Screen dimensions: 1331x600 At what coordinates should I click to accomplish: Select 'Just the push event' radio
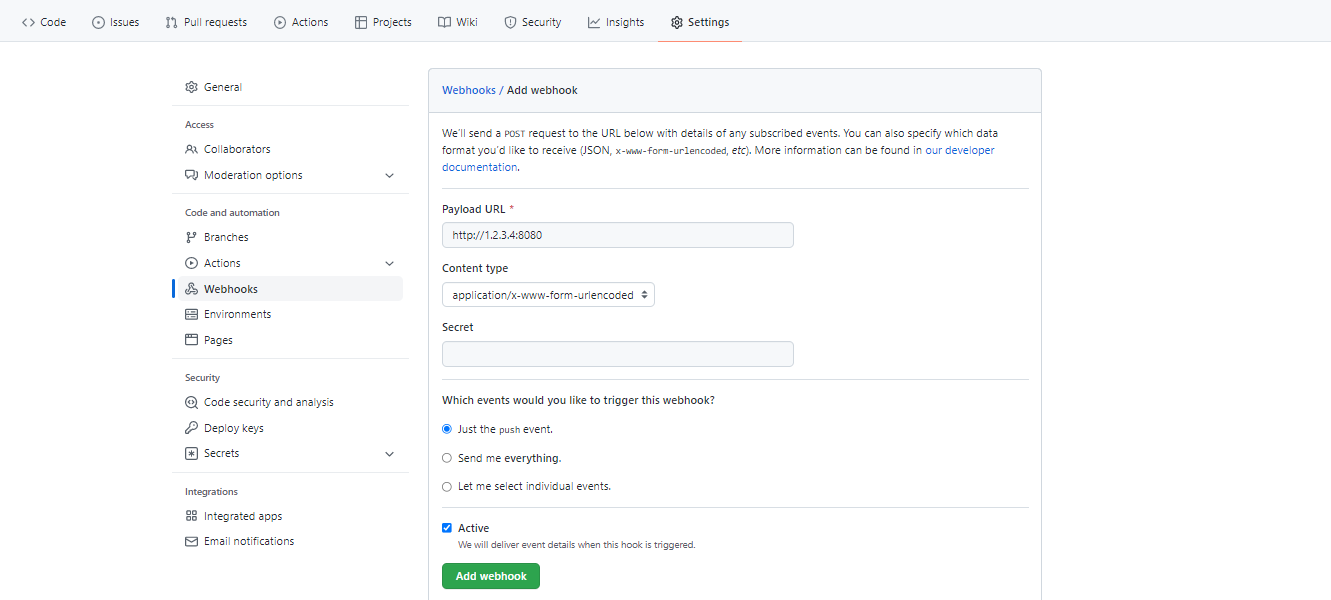click(447, 429)
